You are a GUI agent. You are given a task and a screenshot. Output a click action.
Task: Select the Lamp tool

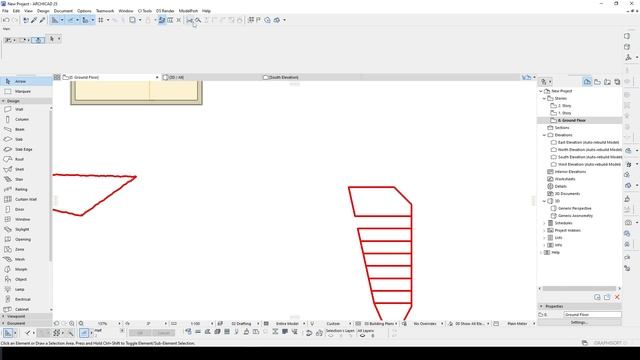(26, 289)
